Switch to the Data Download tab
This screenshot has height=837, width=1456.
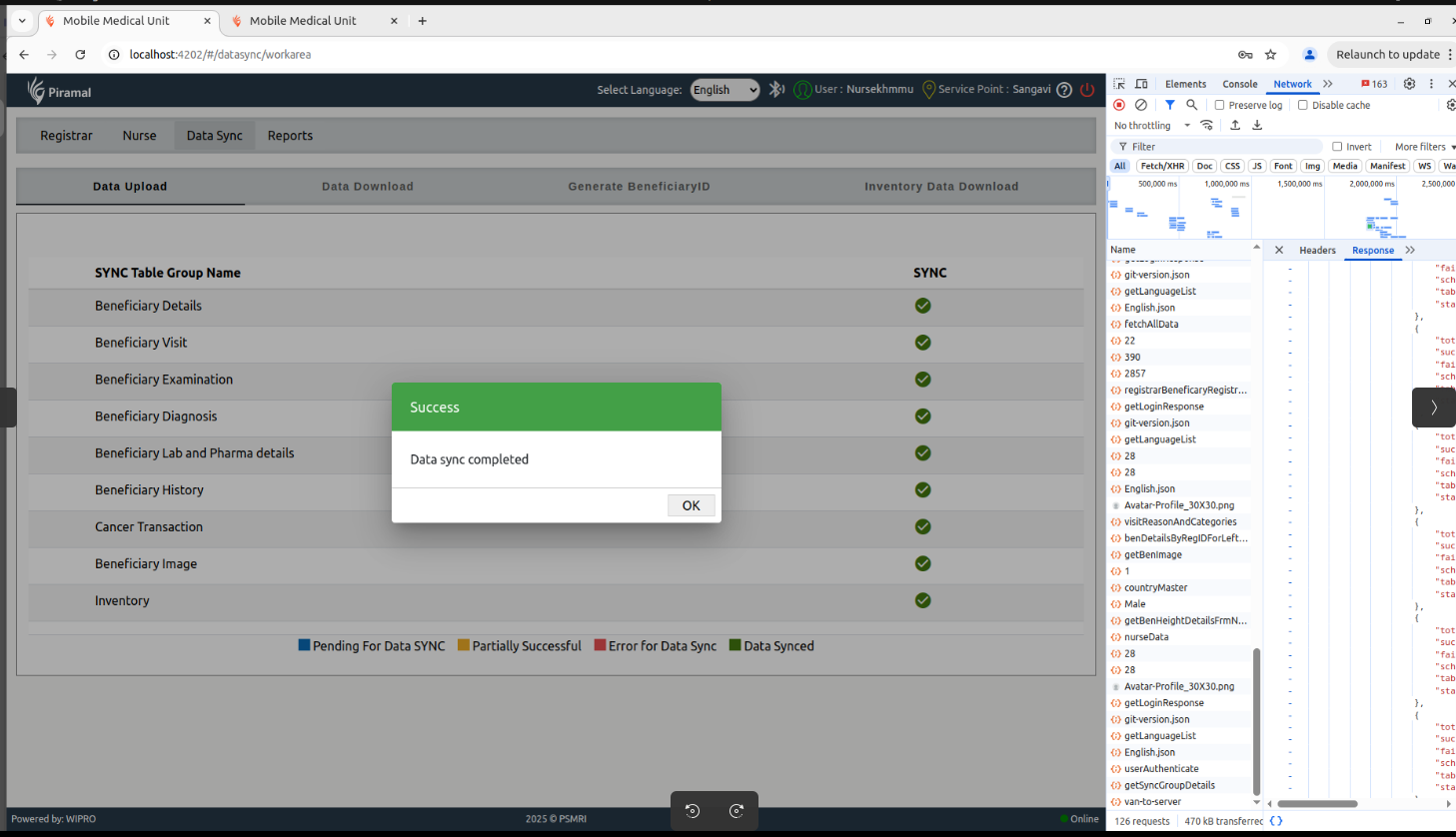[367, 187]
